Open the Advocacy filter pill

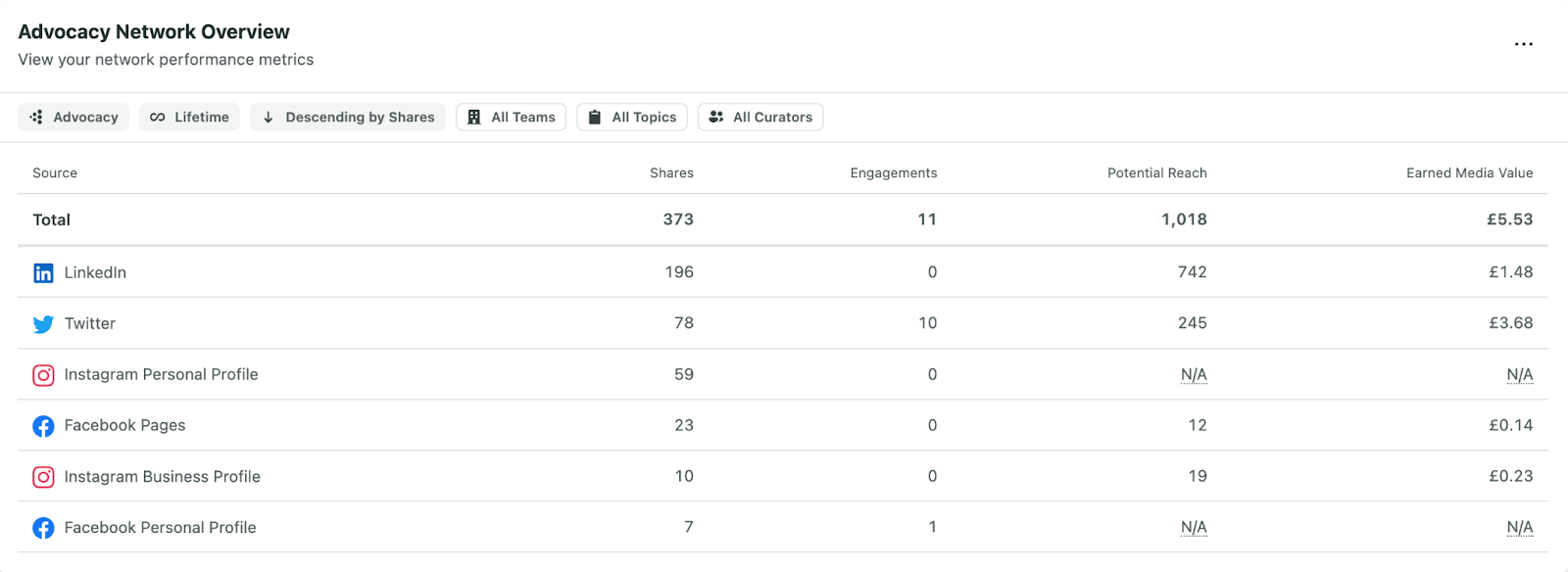[x=73, y=118]
